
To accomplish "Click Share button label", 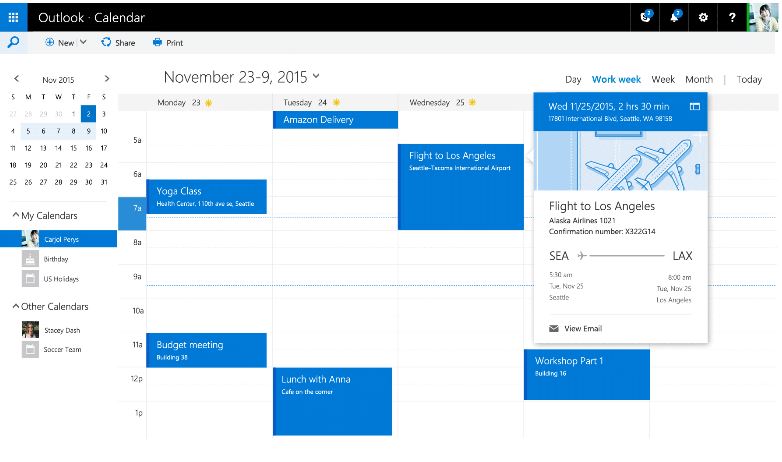I will coord(125,43).
